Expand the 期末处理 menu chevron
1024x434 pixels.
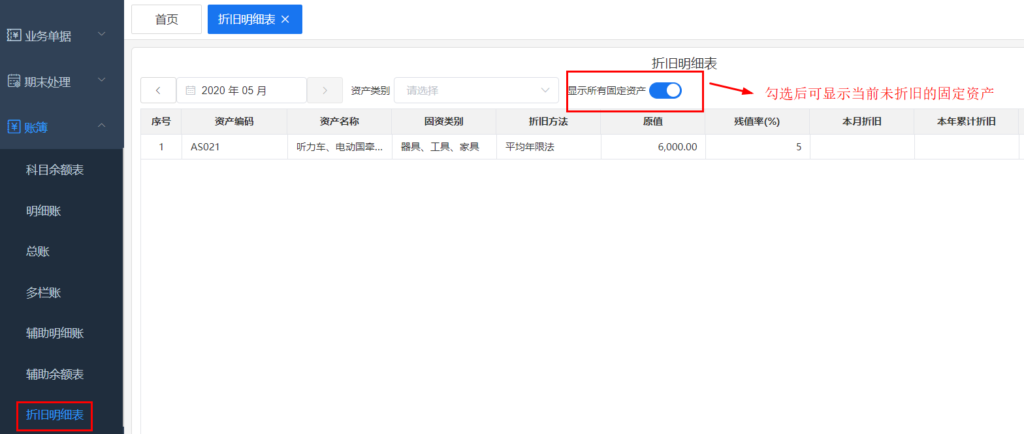tap(101, 80)
